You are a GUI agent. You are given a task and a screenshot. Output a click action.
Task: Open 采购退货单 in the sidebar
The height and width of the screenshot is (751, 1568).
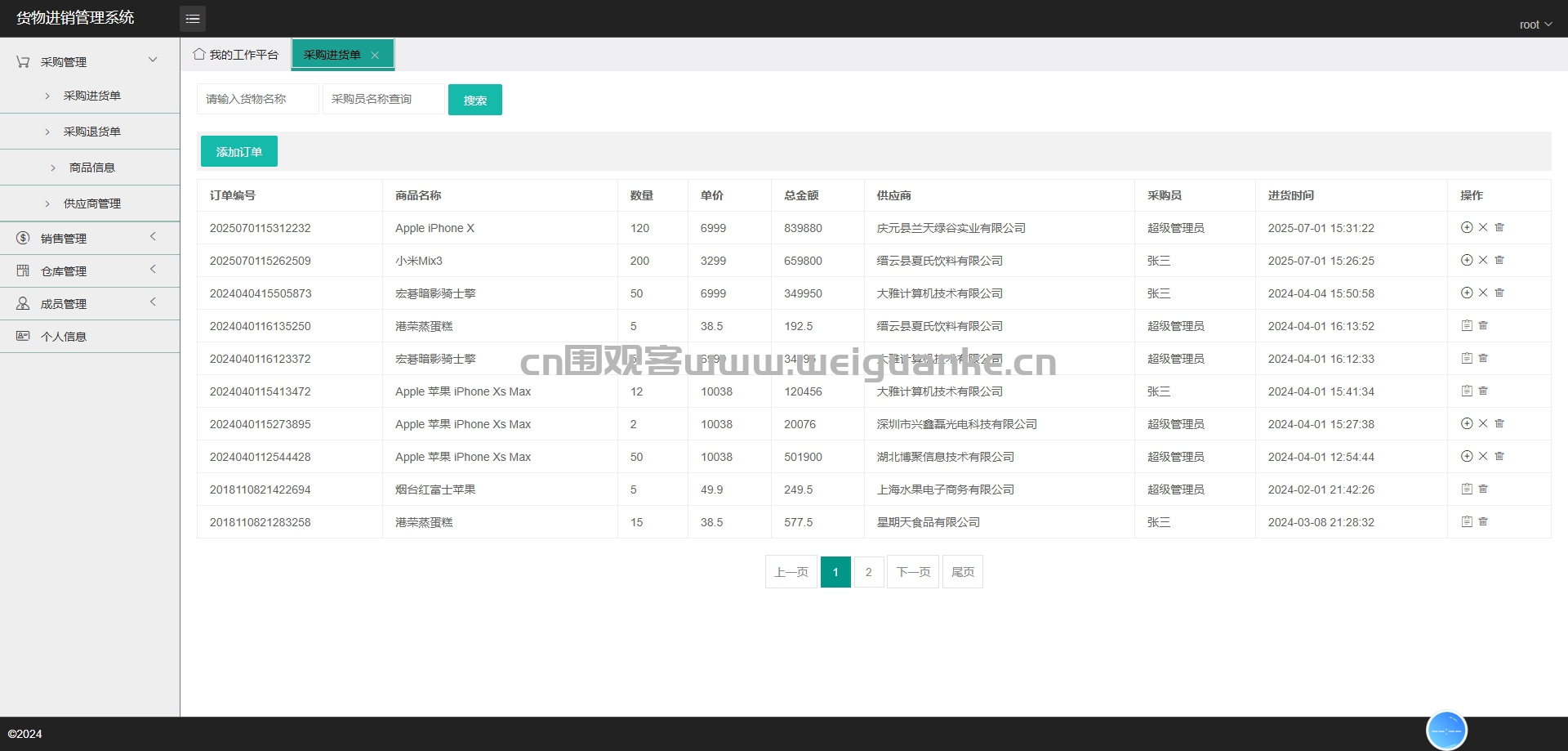tap(91, 132)
